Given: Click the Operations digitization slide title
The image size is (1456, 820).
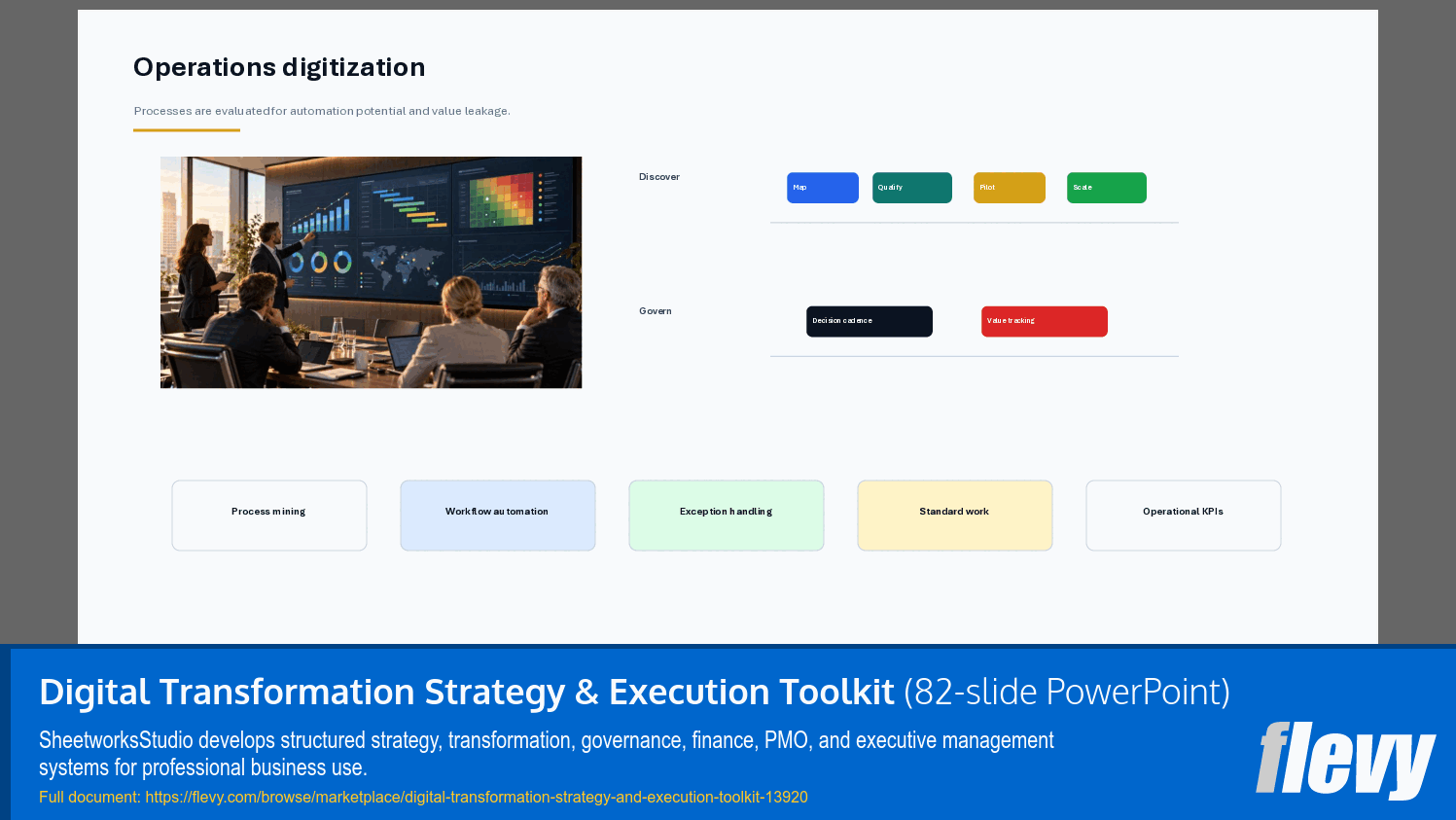Looking at the screenshot, I should (279, 67).
